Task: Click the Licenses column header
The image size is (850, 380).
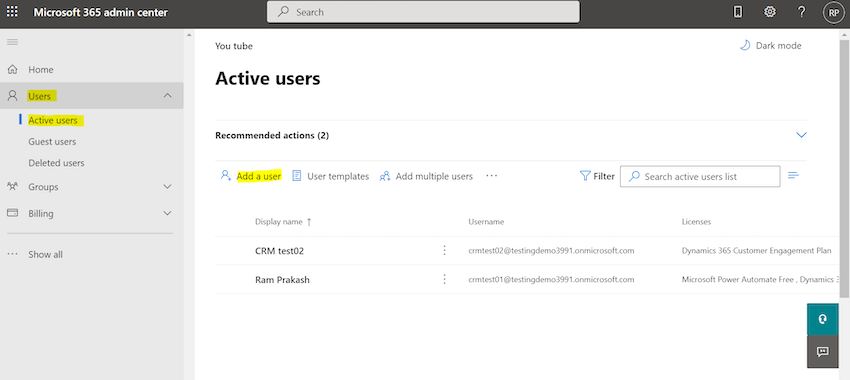Action: click(x=696, y=222)
